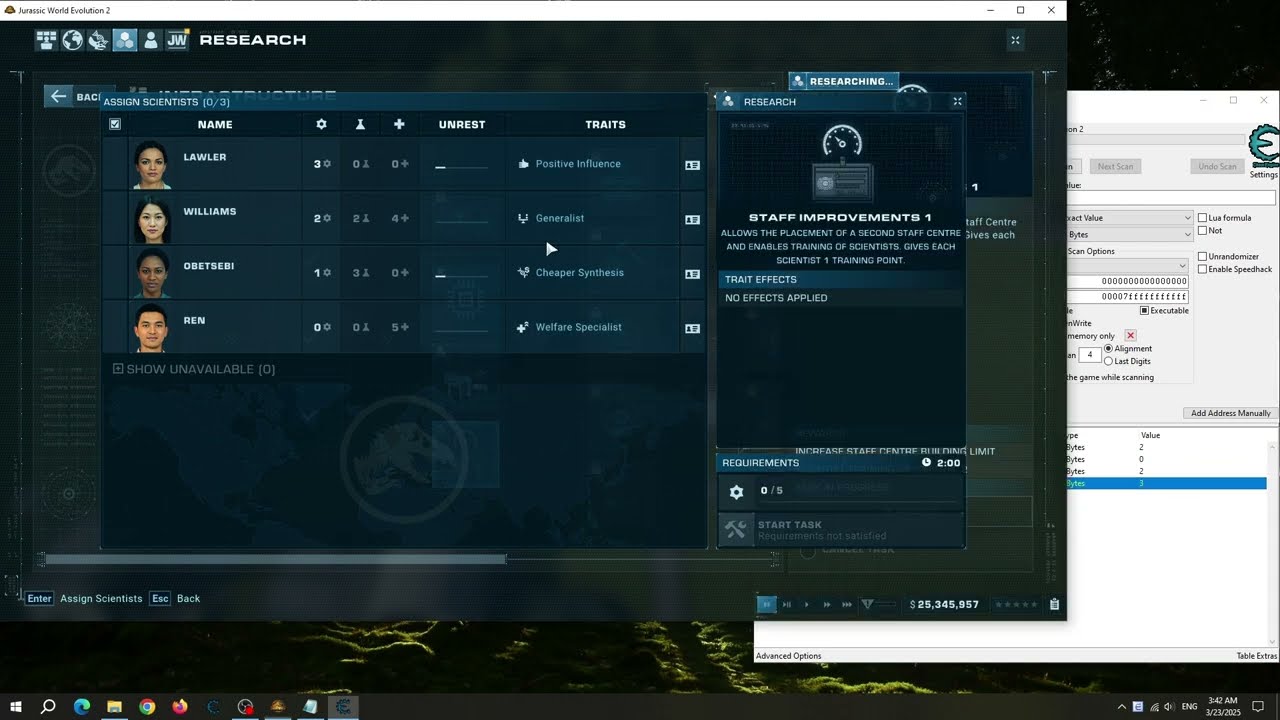Click Next Scan in Cheat Engine

point(1115,166)
